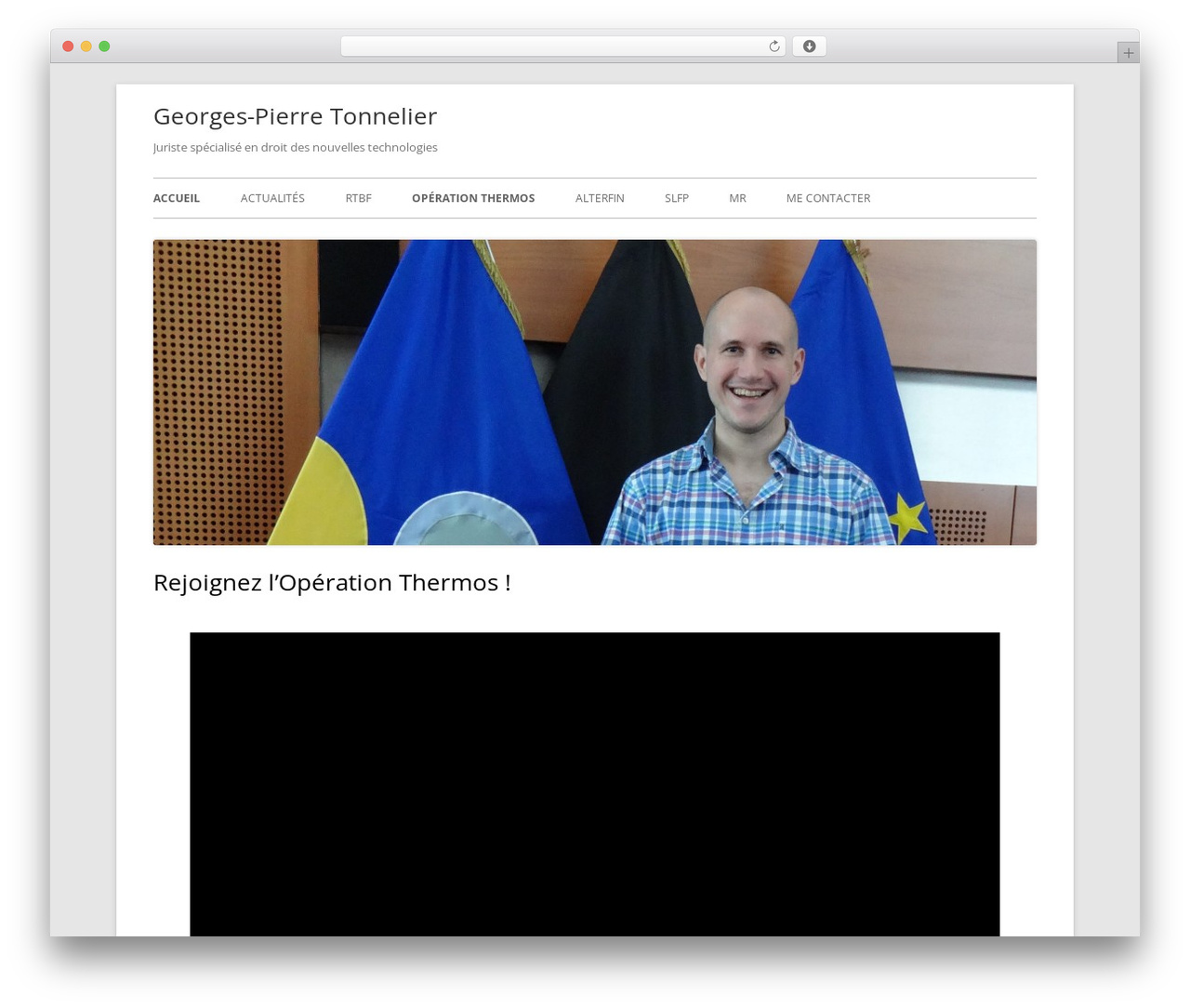Minimize the window with the yellow button
The height and width of the screenshot is (1008, 1190).
86,46
